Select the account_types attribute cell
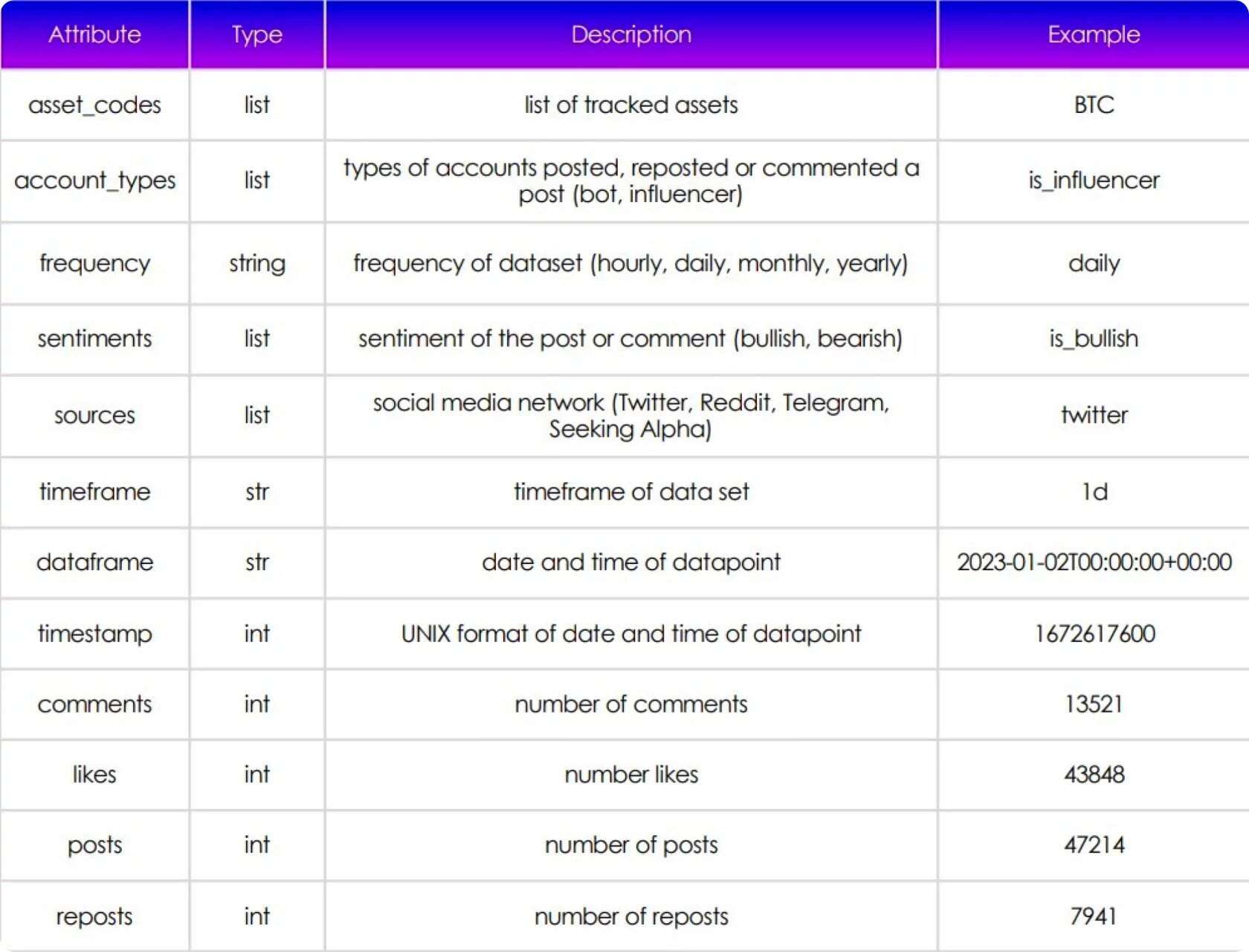 94,181
